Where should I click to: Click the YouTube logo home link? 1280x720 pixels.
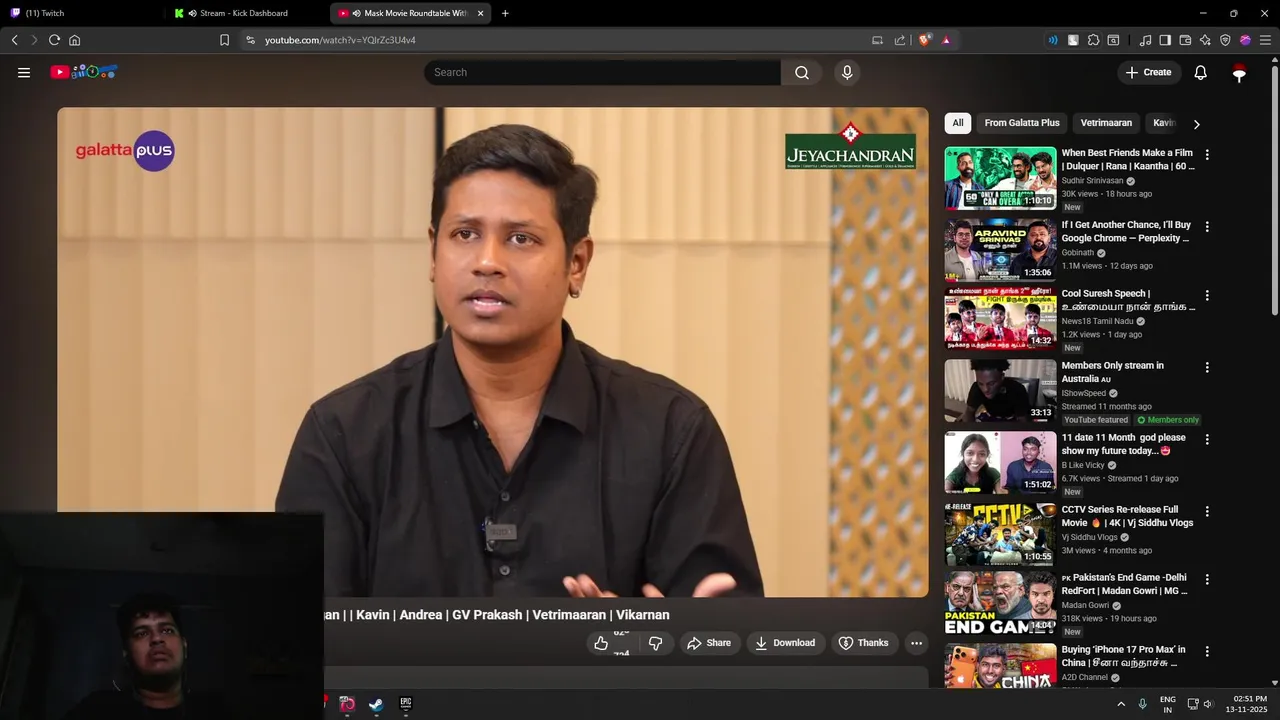pos(84,72)
